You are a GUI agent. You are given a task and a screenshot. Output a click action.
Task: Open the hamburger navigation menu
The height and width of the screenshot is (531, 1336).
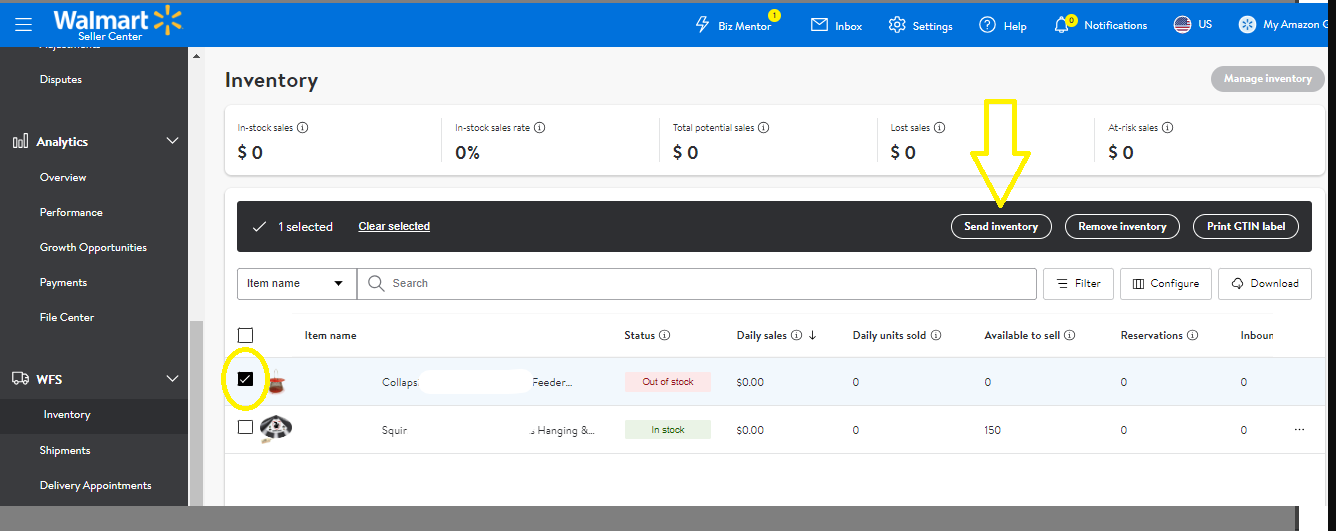pos(23,25)
